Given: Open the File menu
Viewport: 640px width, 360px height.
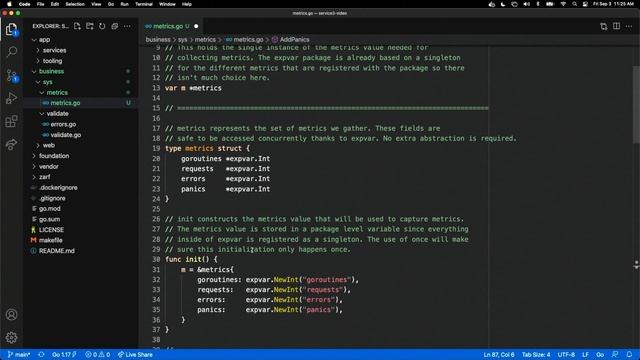Looking at the screenshot, I should 40,4.
